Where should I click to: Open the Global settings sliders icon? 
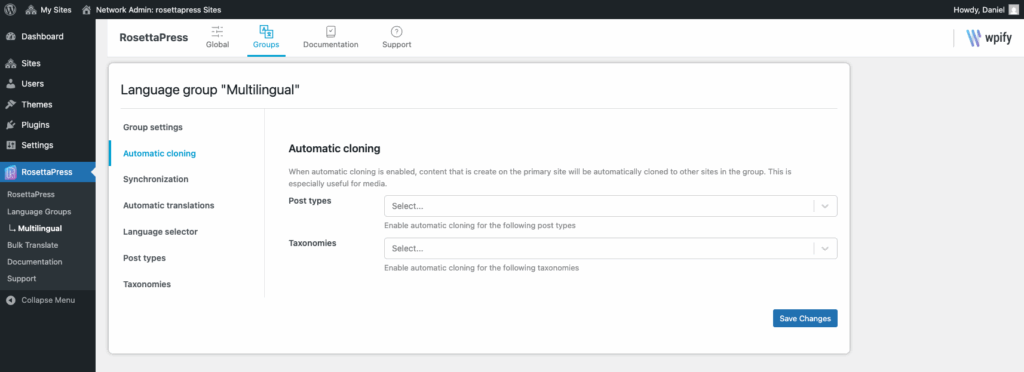point(217,31)
